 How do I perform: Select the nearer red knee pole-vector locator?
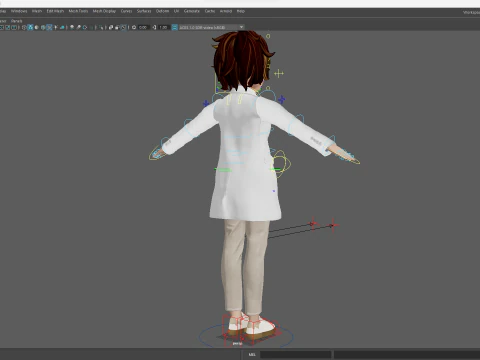click(x=313, y=224)
